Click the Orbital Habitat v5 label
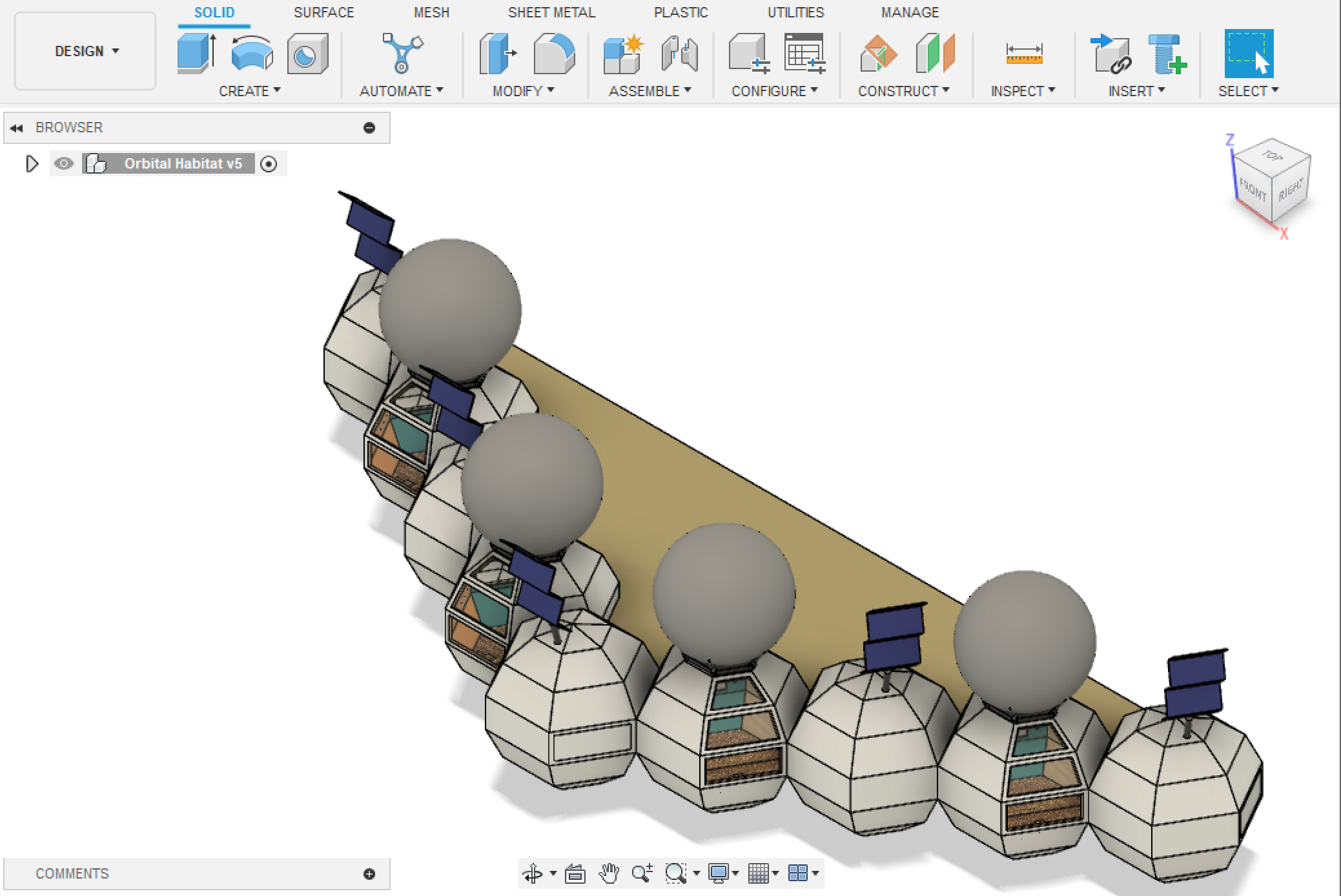Screen dimensions: 1341x896 click(183, 164)
